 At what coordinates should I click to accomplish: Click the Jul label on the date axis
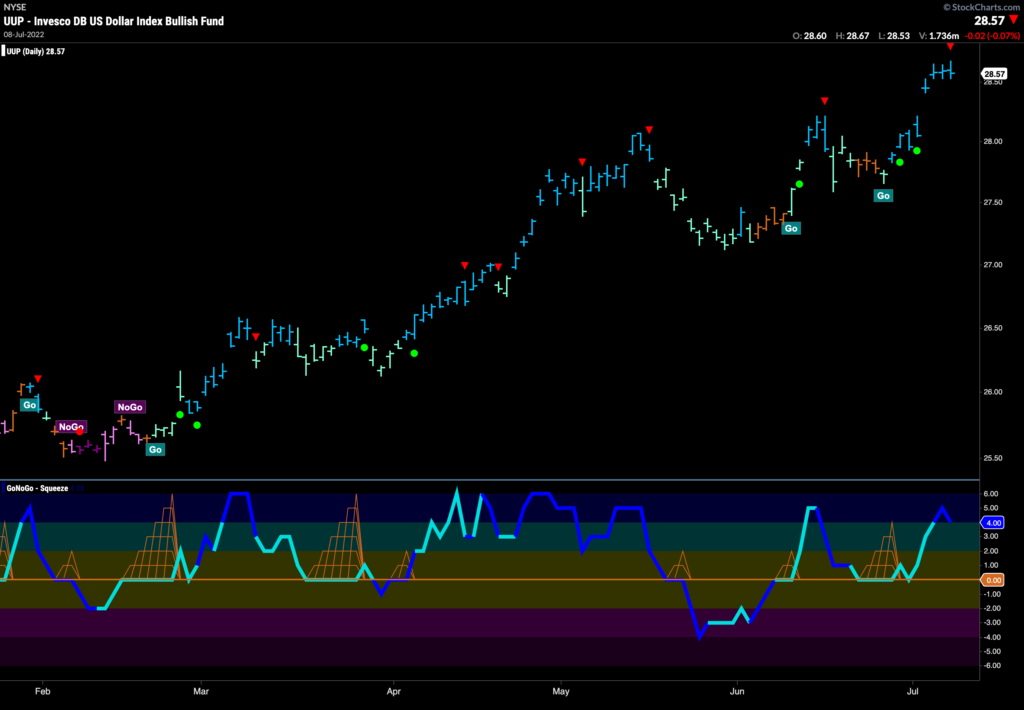click(913, 691)
